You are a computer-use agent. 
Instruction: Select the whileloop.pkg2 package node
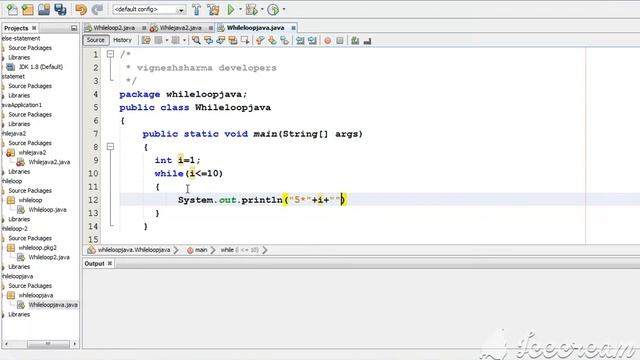click(37, 247)
